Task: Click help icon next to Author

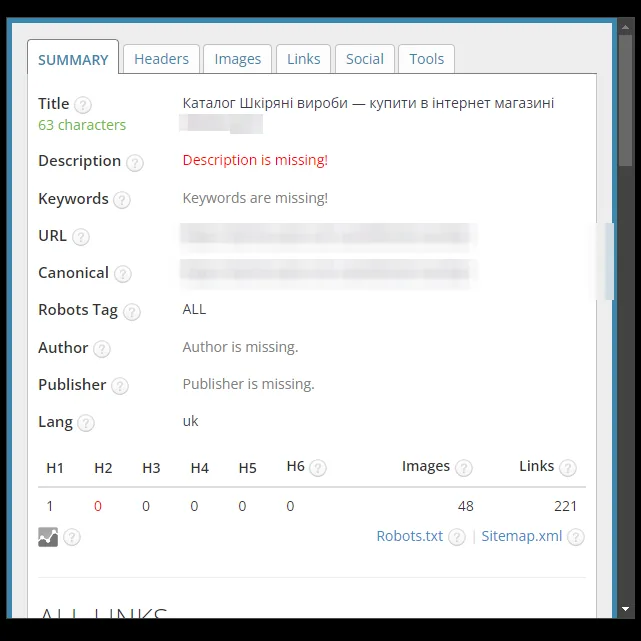Action: [x=102, y=349]
